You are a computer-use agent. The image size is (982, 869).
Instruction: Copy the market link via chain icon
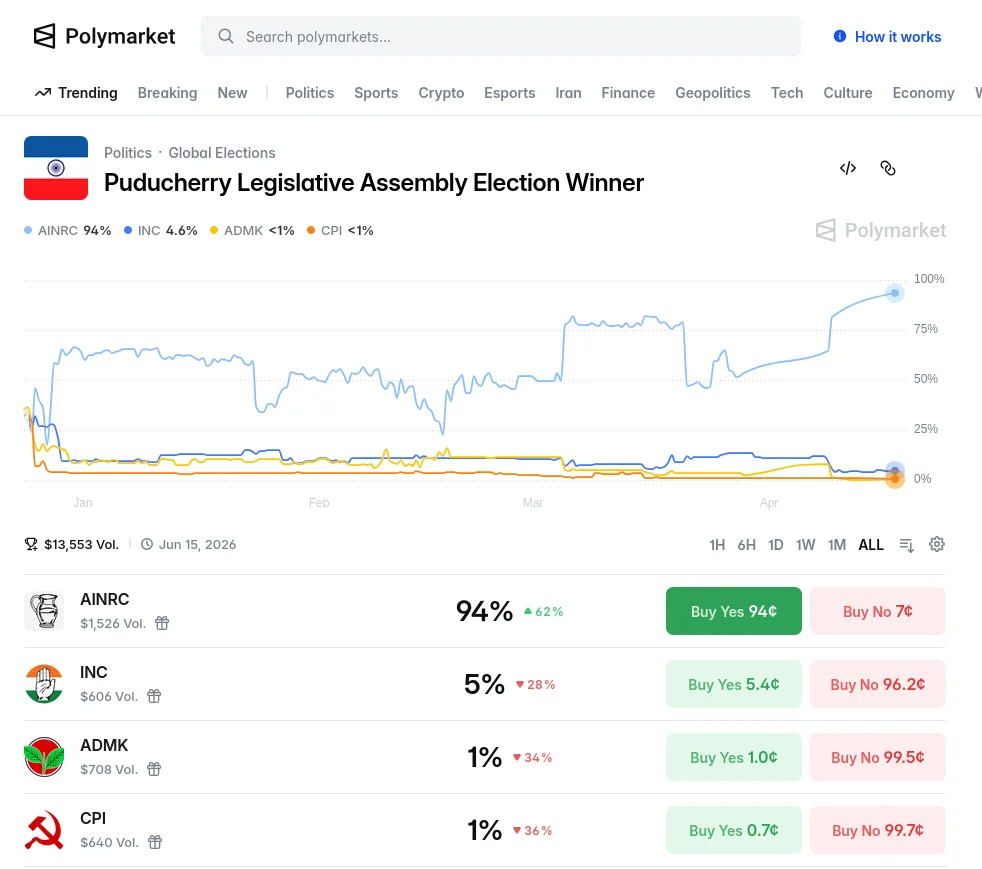click(887, 168)
